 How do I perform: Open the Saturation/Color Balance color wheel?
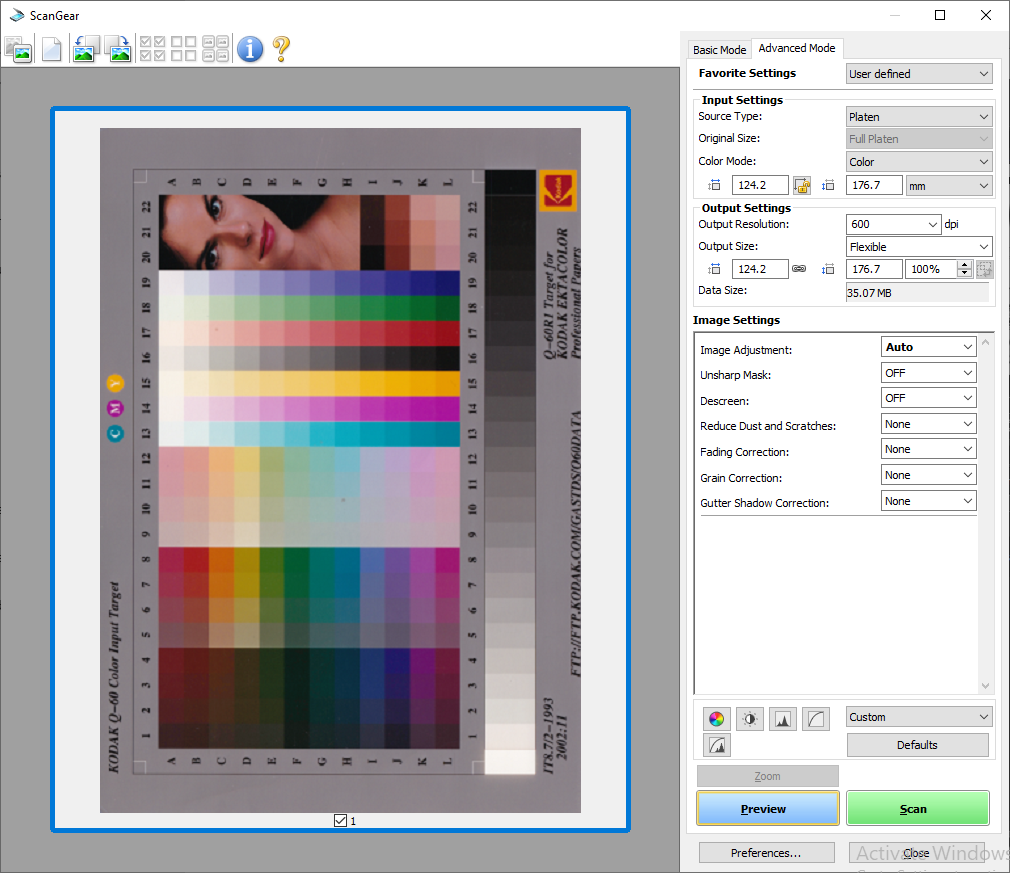click(716, 718)
